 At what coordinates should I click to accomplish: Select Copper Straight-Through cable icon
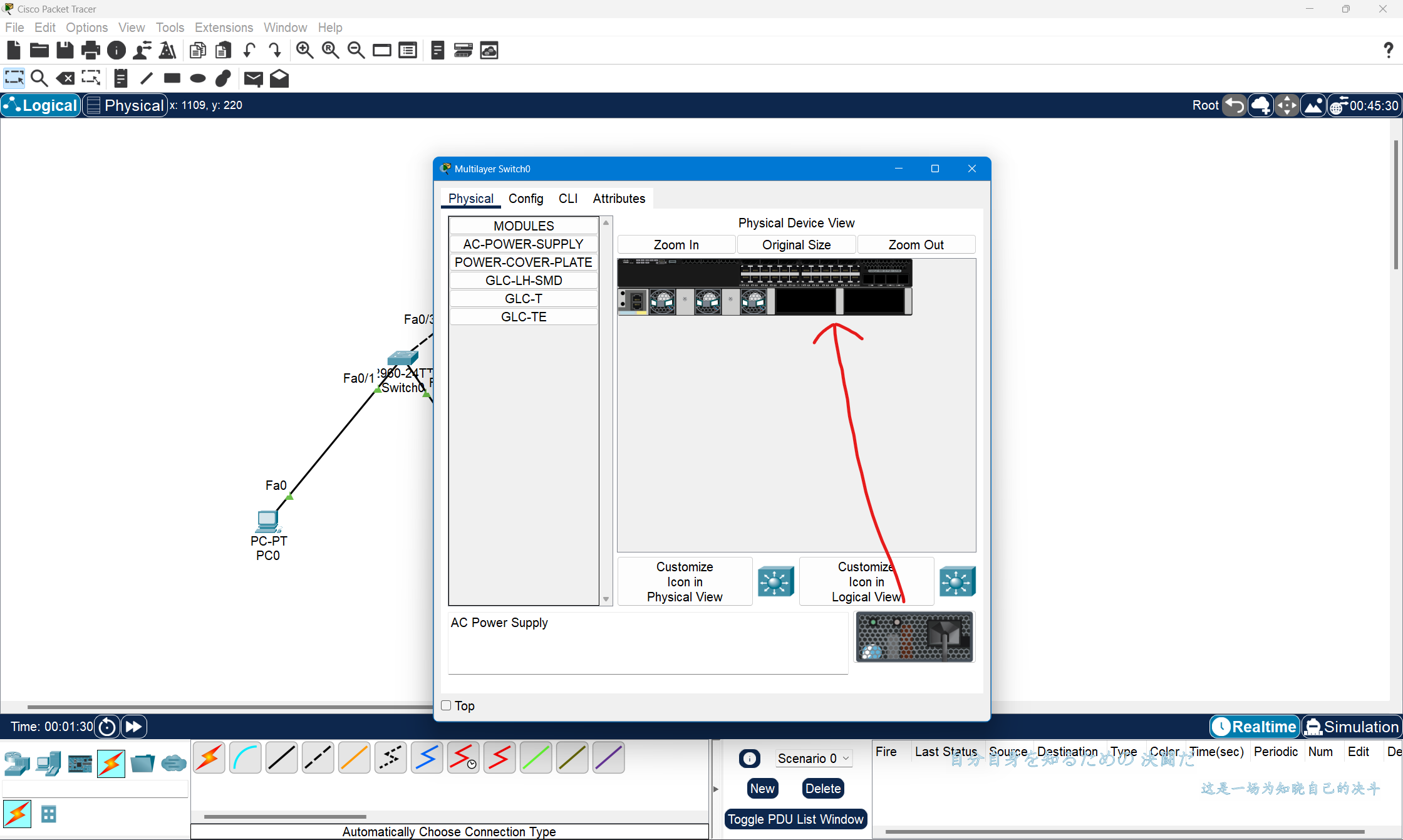click(x=282, y=758)
